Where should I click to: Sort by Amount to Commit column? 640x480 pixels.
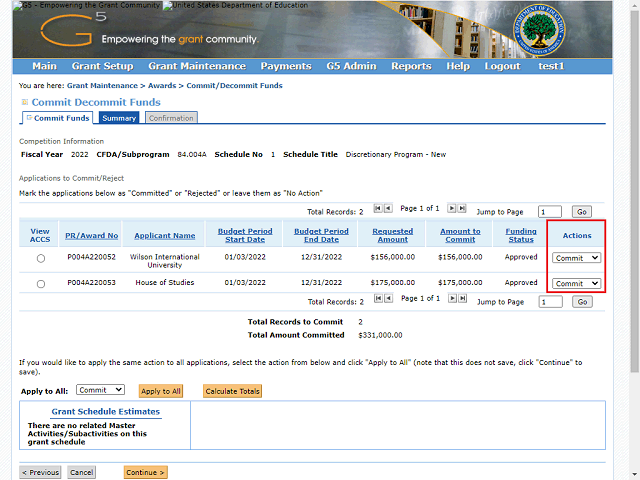(x=460, y=235)
